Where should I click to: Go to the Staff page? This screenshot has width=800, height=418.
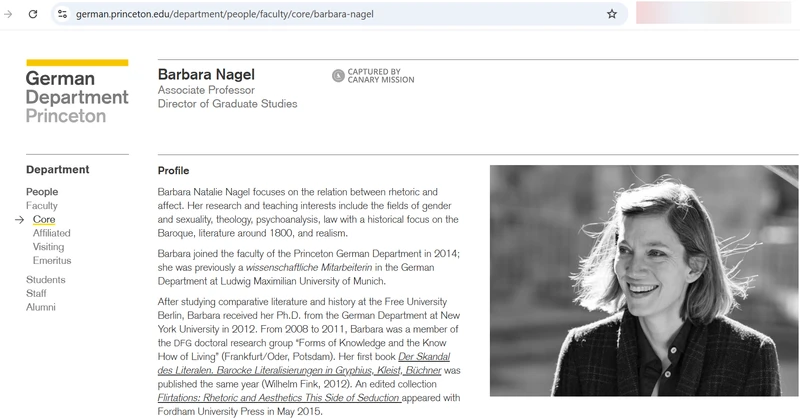[x=36, y=293]
